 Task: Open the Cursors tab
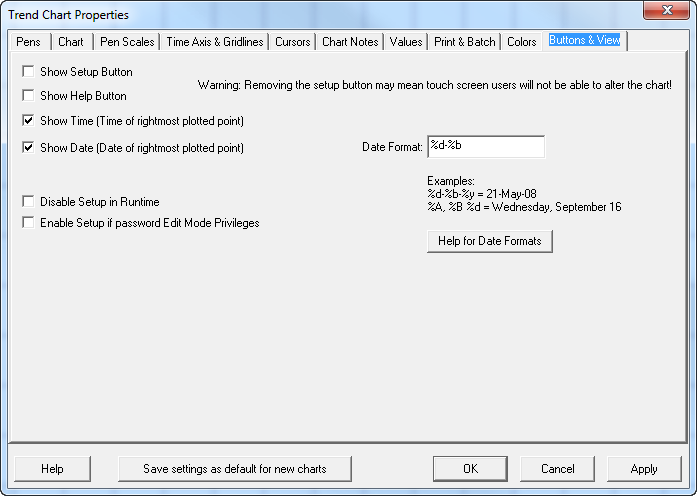coord(293,42)
